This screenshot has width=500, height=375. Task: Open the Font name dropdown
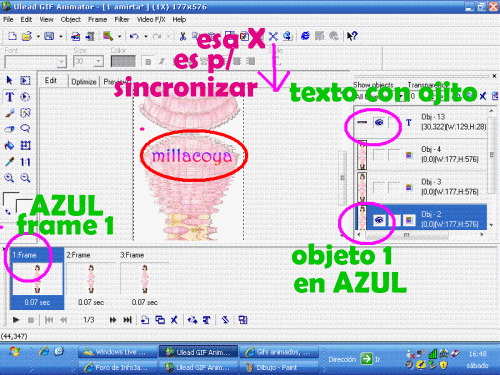[61, 62]
